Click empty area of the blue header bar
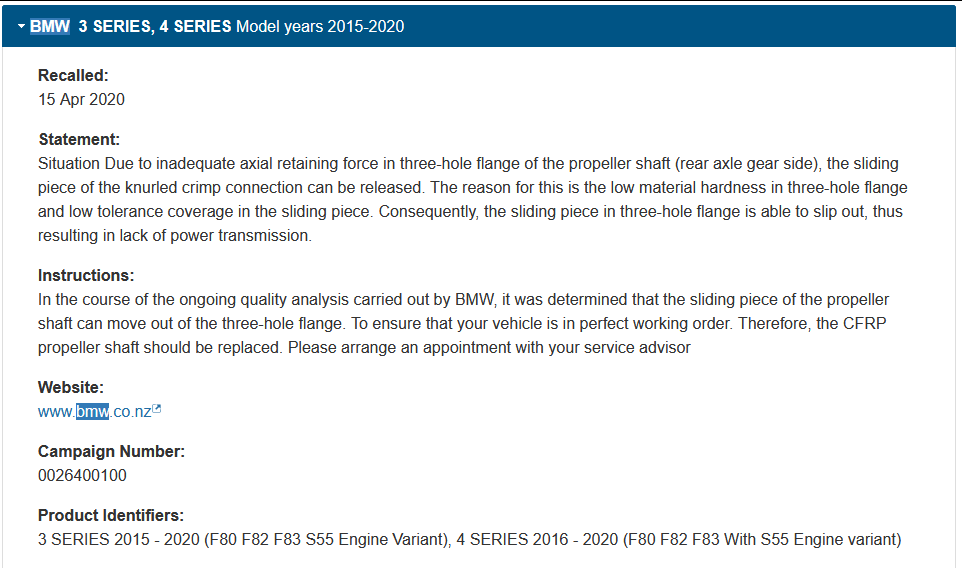Image resolution: width=962 pixels, height=568 pixels. pyautogui.click(x=675, y=26)
